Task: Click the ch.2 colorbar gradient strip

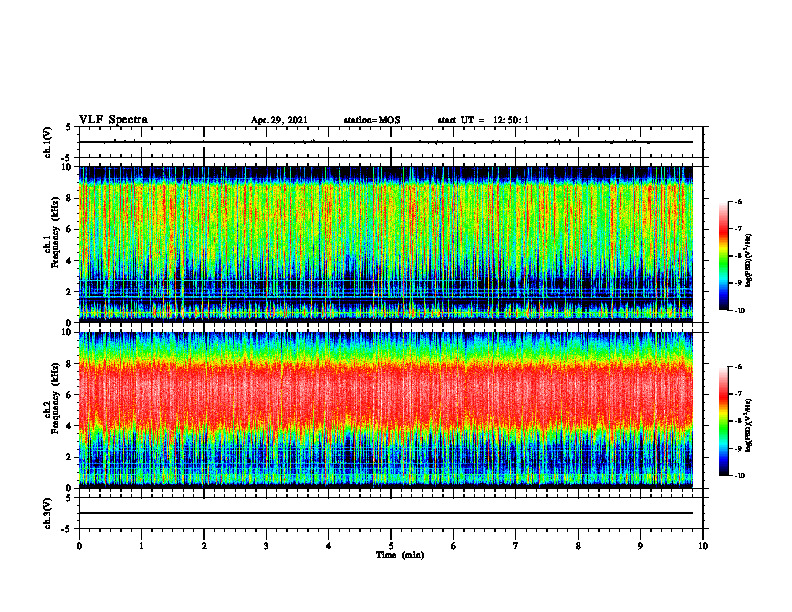Action: pyautogui.click(x=724, y=421)
